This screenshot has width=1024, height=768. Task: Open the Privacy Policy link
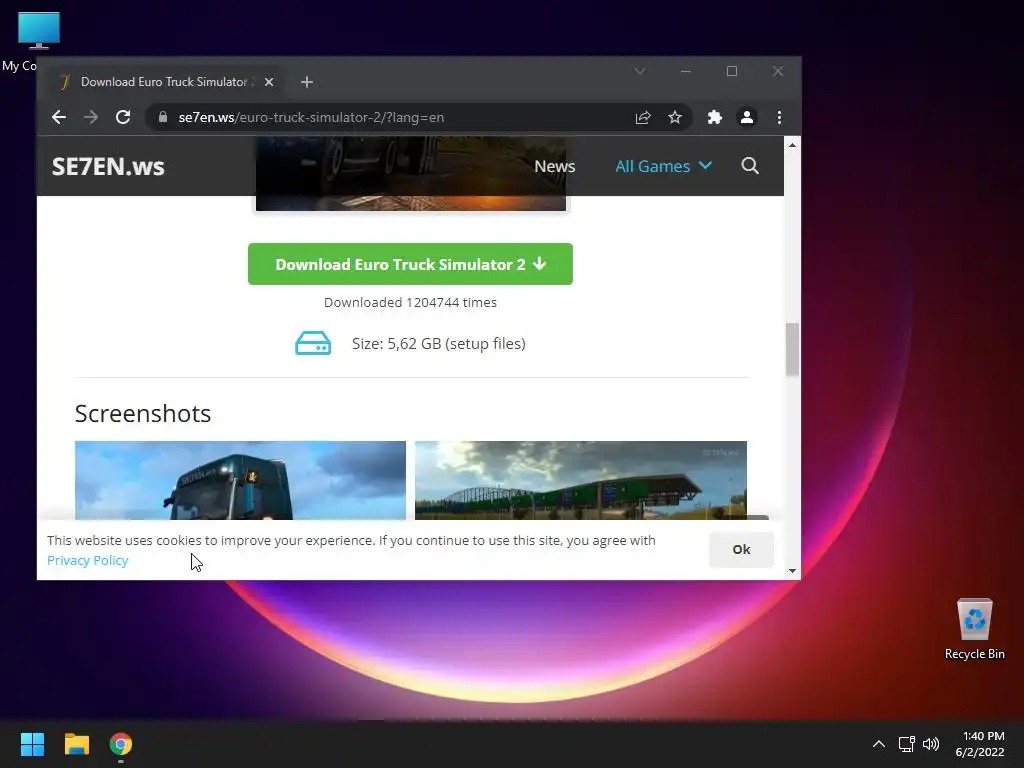click(88, 560)
